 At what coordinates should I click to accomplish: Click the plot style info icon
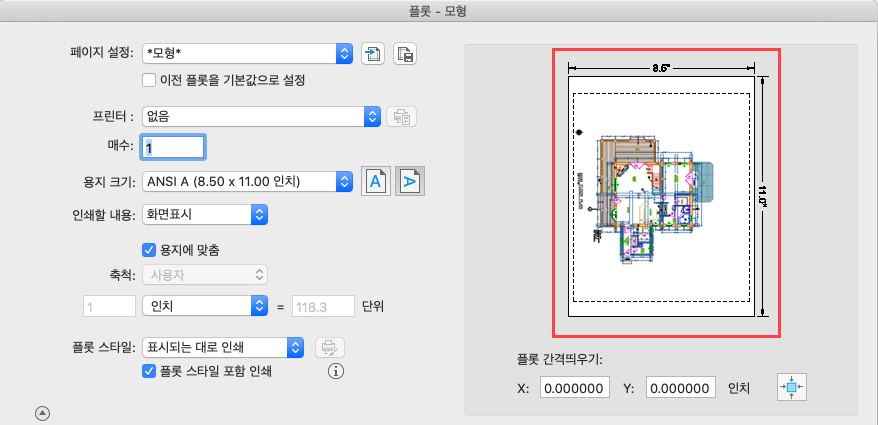pos(335,371)
